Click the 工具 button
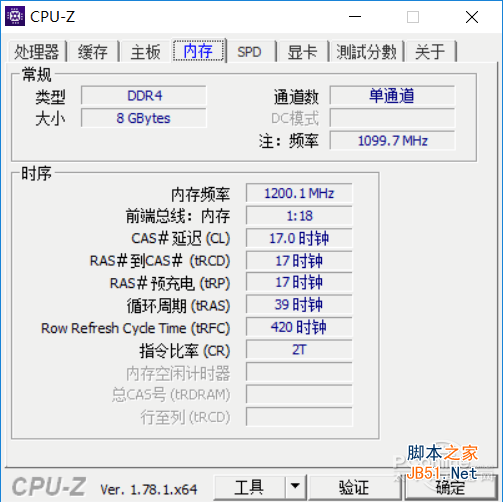 click(x=249, y=488)
